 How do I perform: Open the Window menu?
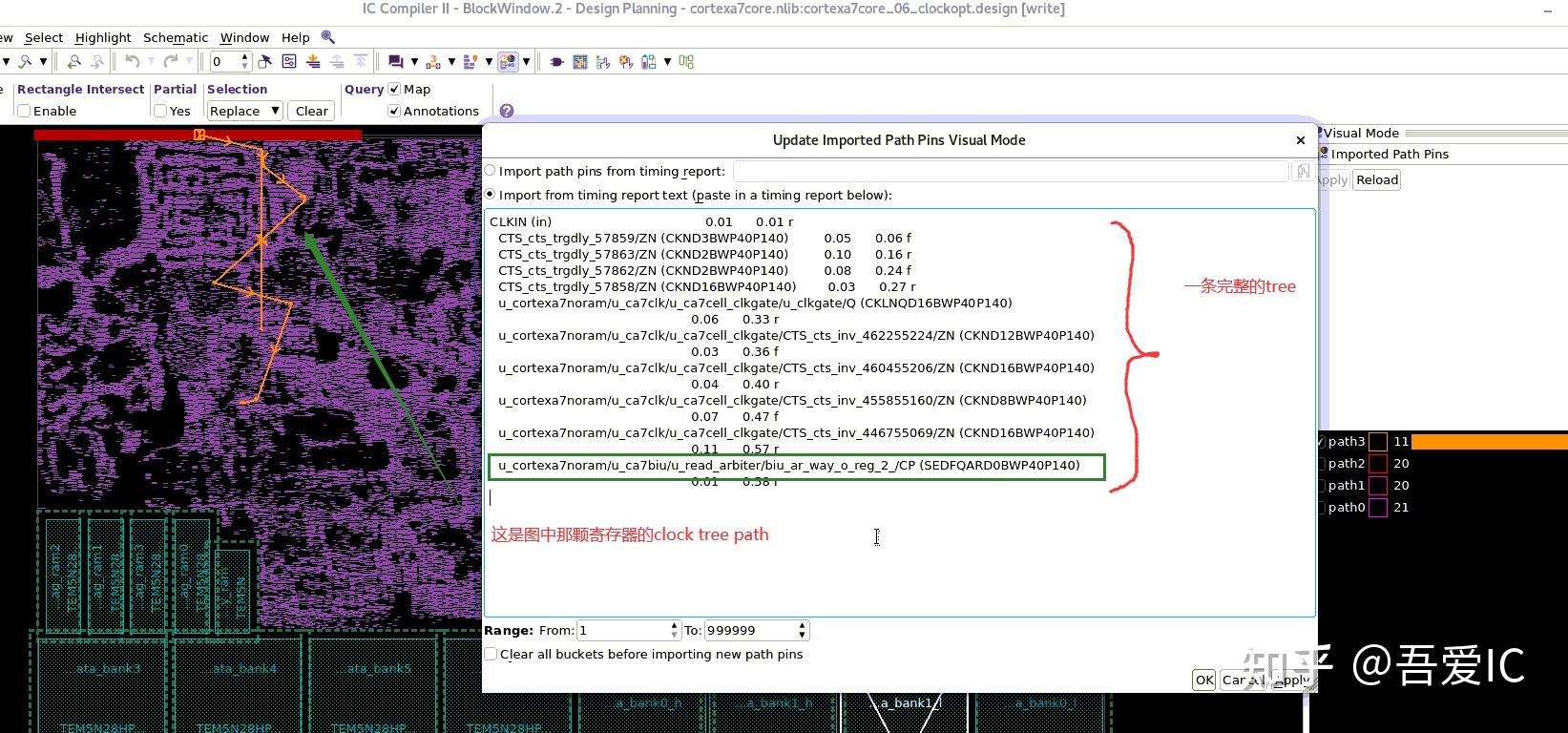pyautogui.click(x=244, y=37)
